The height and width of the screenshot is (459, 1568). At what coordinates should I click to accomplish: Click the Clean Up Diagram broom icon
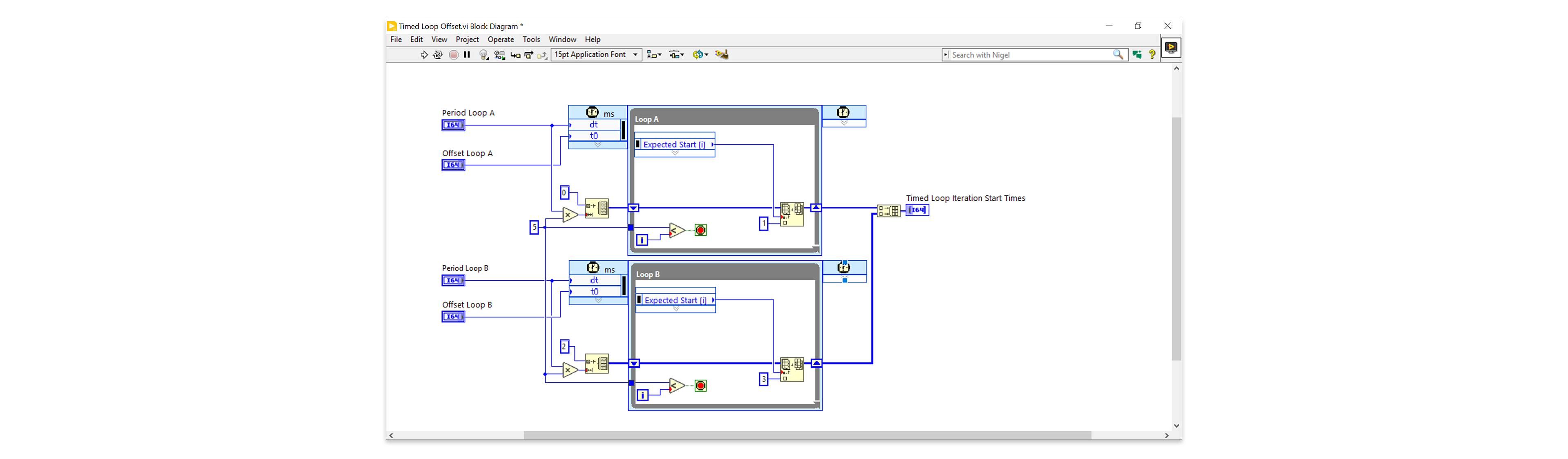722,55
